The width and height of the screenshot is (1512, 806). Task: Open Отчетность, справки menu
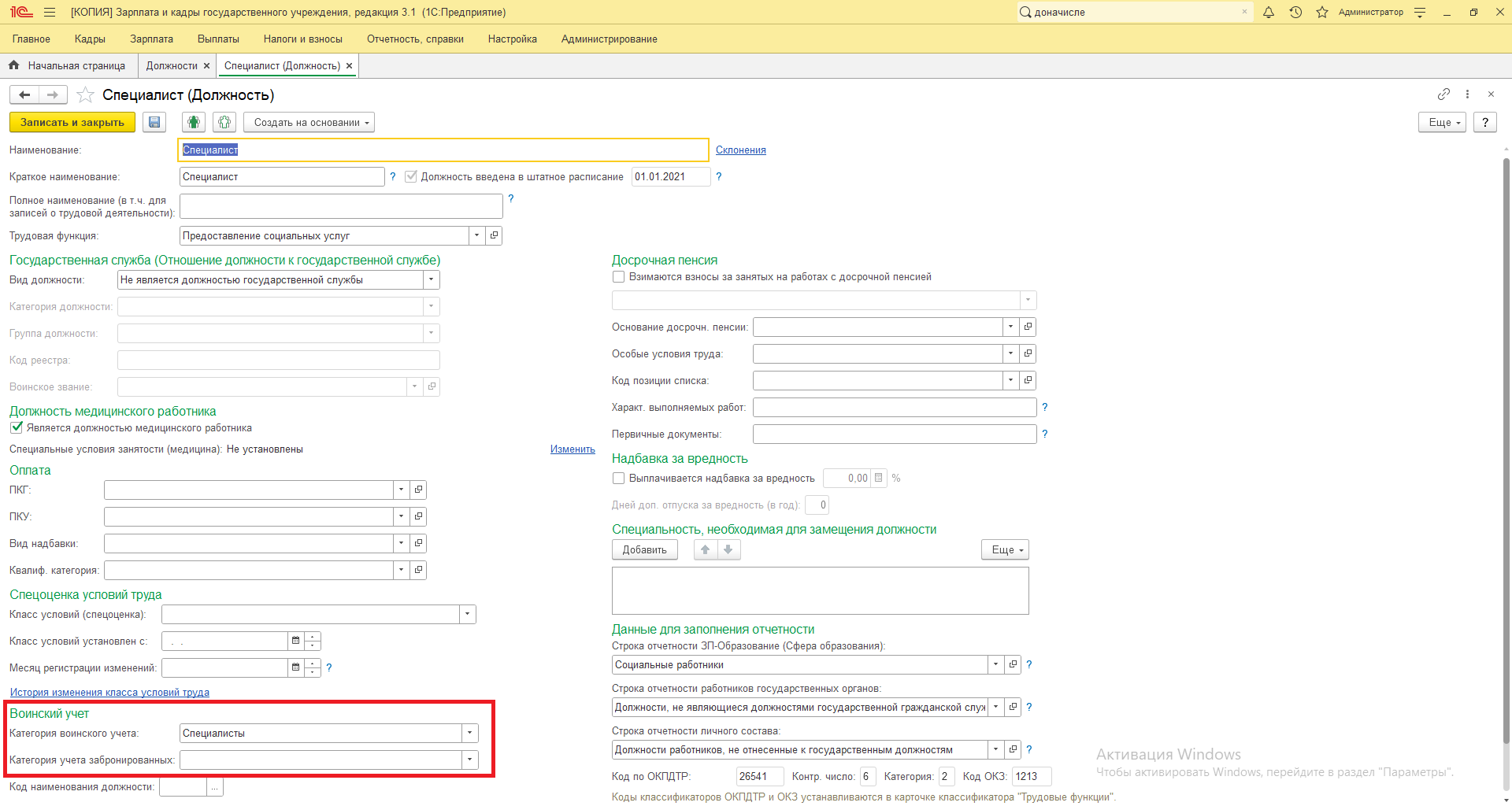pos(415,39)
